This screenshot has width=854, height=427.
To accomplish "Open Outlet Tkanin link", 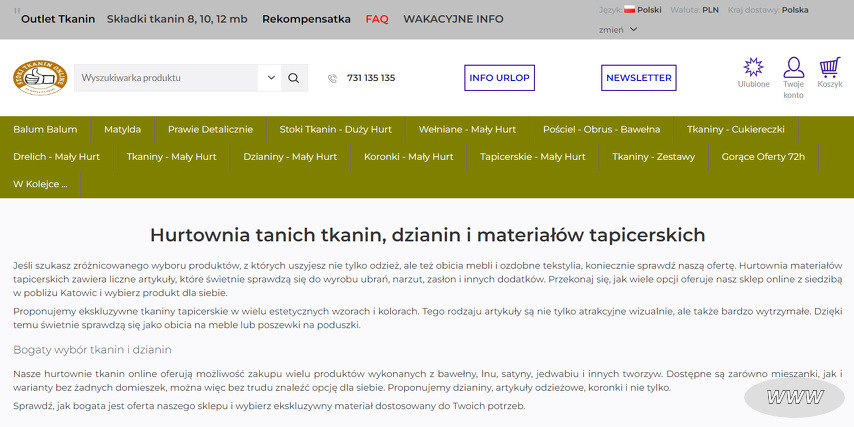I will click(58, 19).
